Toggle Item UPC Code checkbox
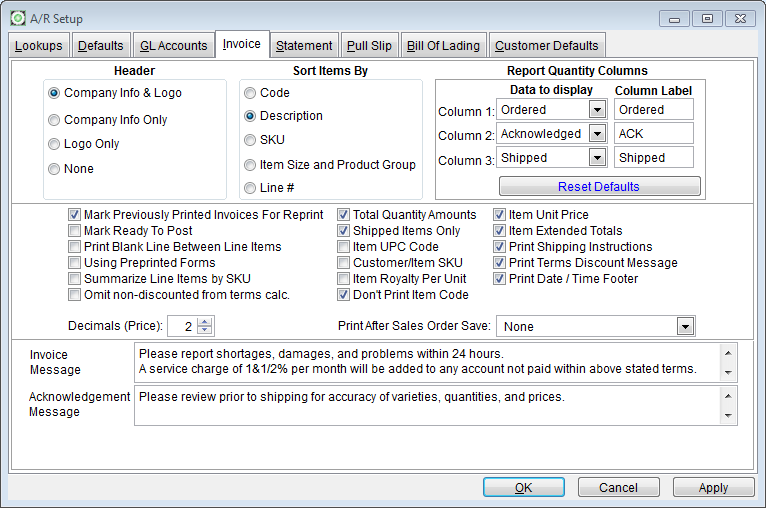 click(x=344, y=247)
